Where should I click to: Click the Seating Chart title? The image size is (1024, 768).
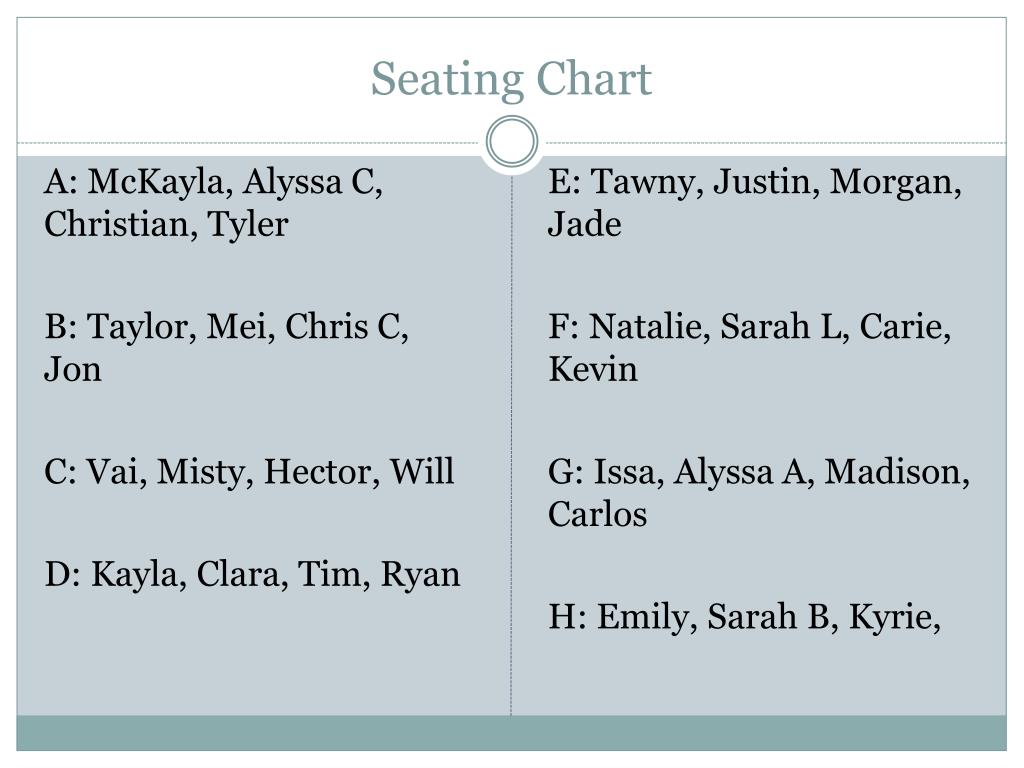(511, 80)
